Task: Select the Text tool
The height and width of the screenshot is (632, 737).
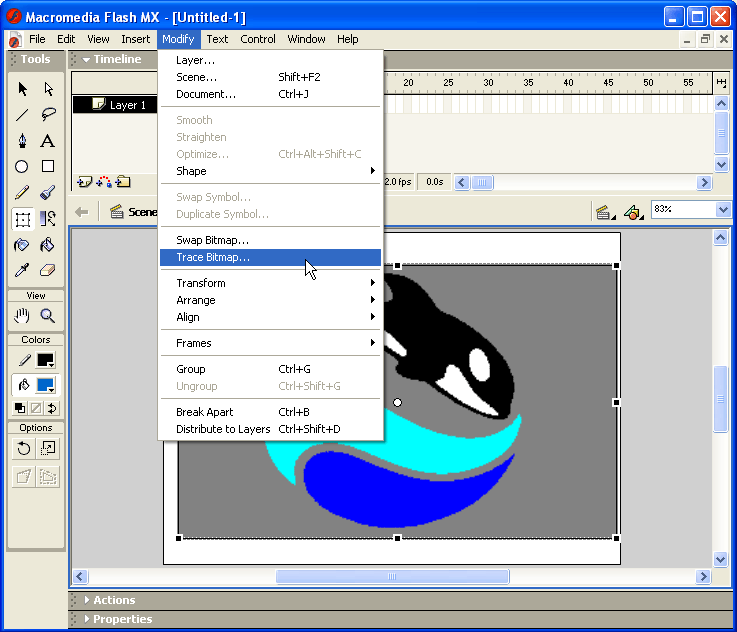Action: 47,140
